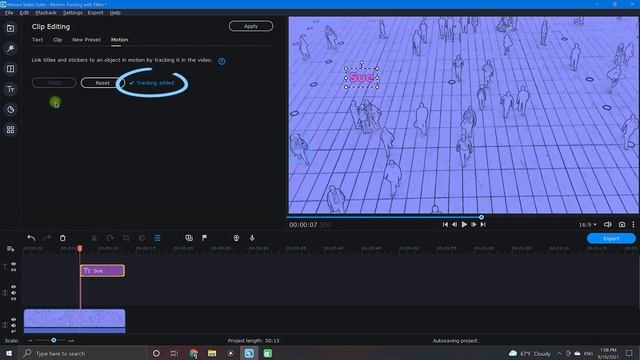Step back one frame
Viewport: 640px width, 360px height.
(454, 224)
